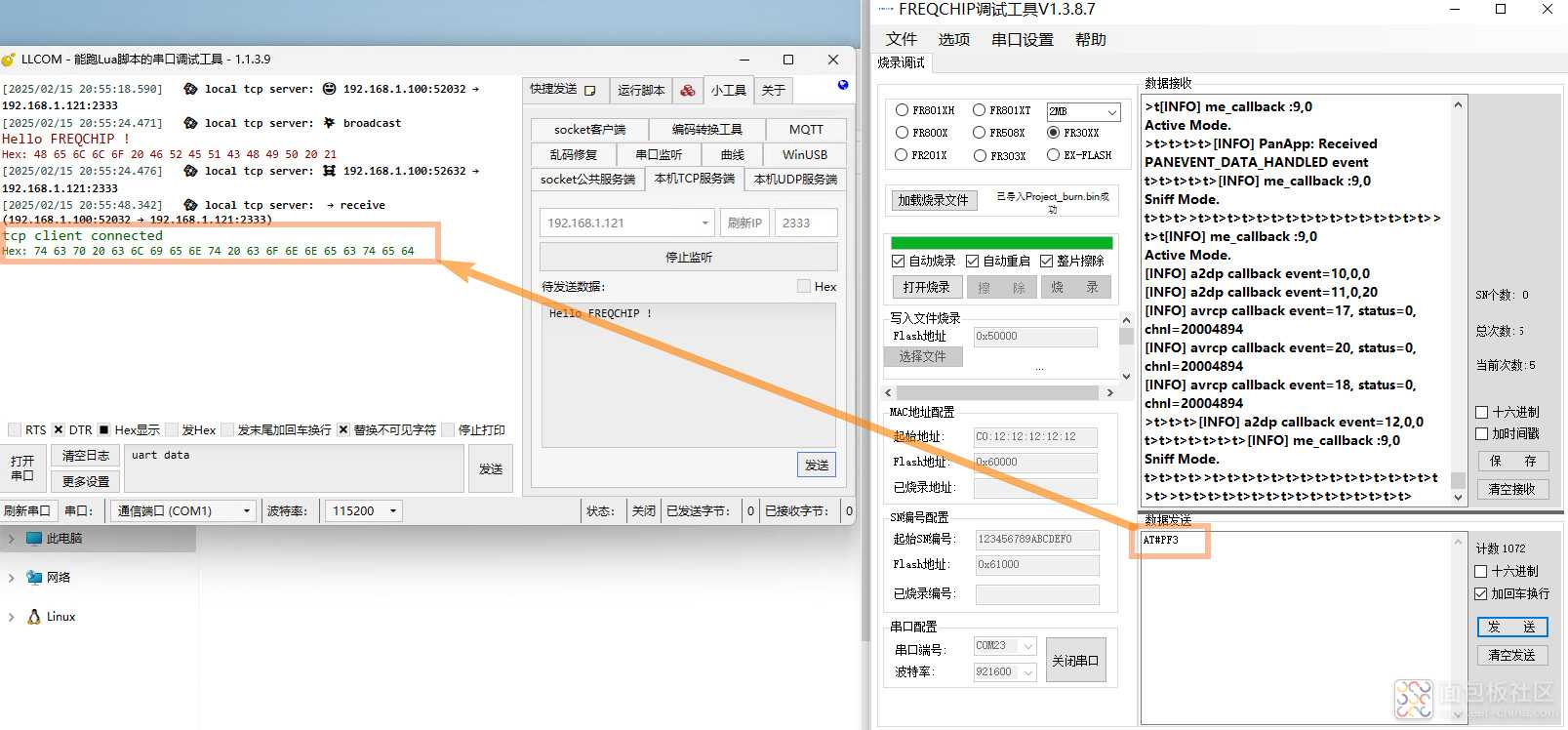This screenshot has height=730, width=1568.
Task: Click the uart data input field
Action: [294, 468]
